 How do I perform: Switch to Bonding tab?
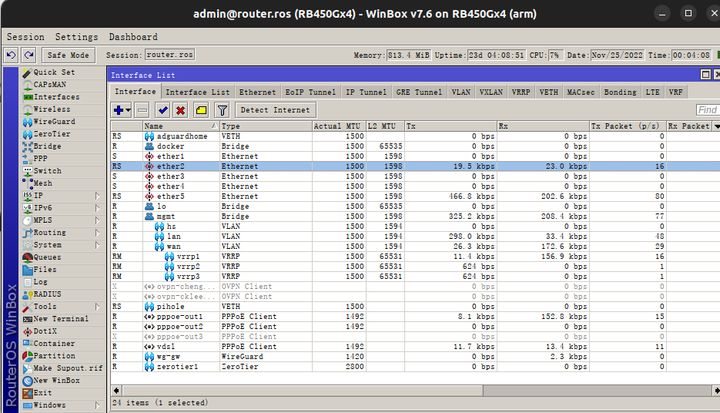click(x=620, y=92)
